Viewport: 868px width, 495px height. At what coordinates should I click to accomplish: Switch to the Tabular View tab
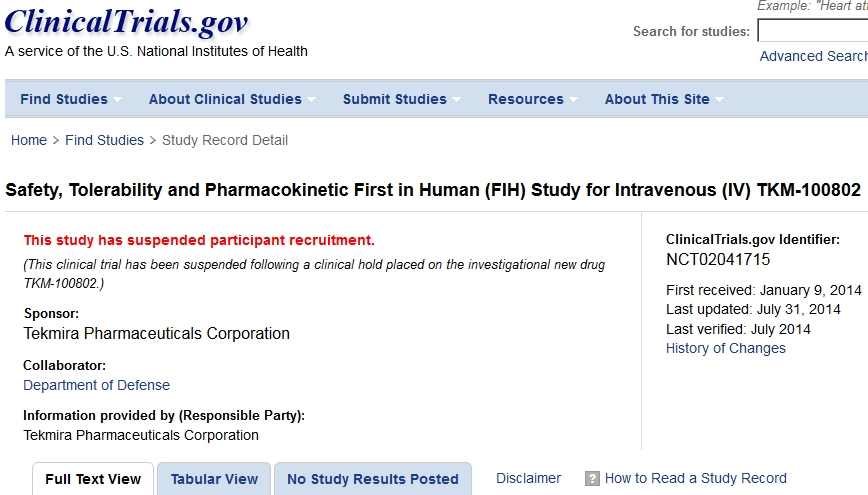(214, 479)
